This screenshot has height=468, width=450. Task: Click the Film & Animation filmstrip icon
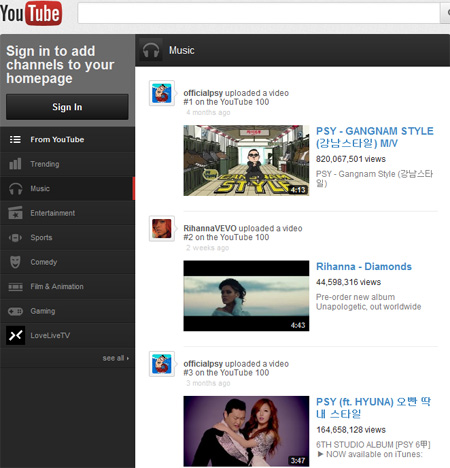click(15, 287)
